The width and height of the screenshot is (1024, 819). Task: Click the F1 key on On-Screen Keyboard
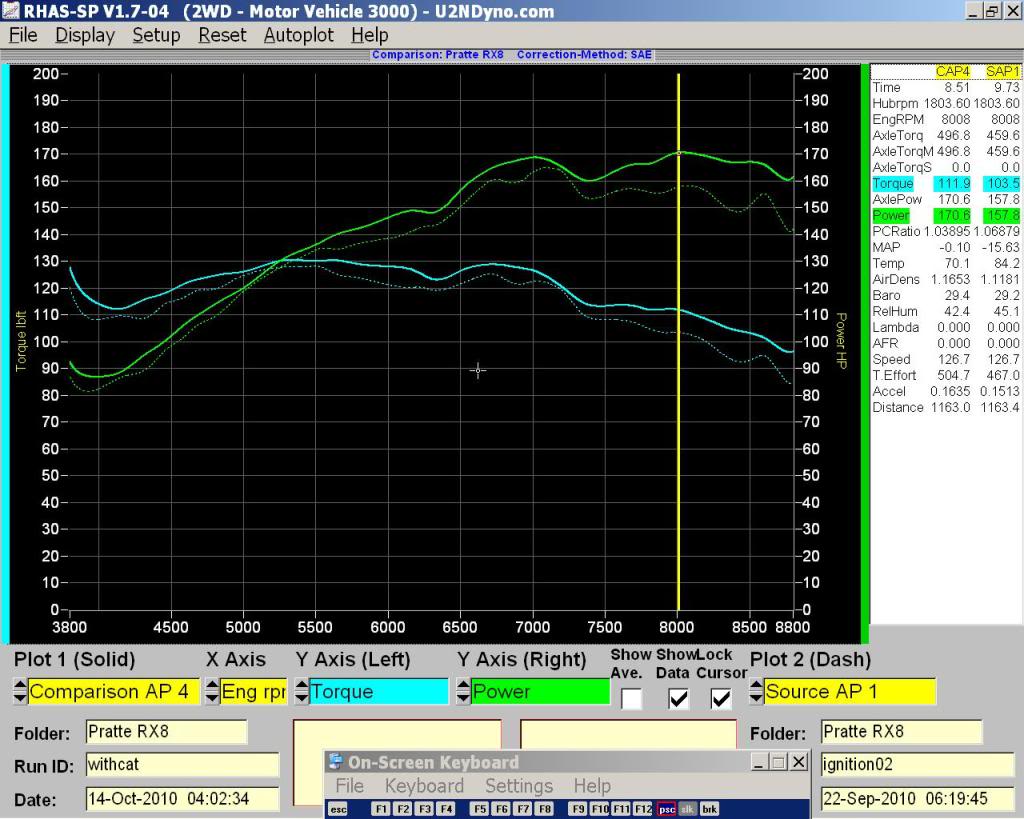click(381, 809)
